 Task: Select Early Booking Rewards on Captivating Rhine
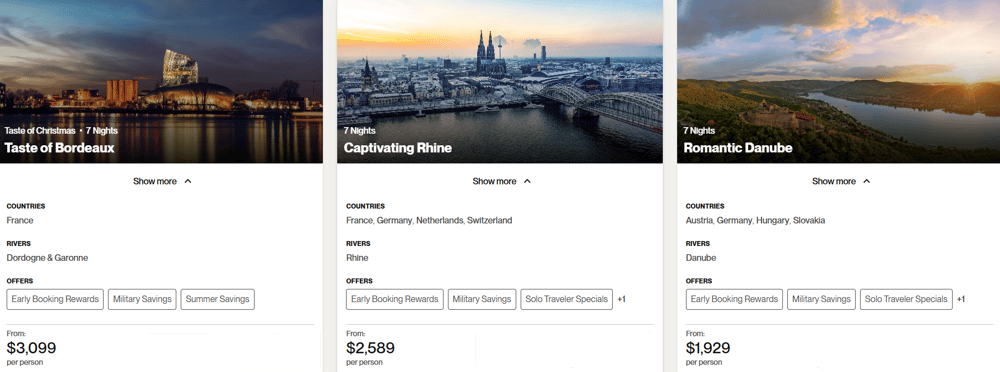click(x=395, y=299)
